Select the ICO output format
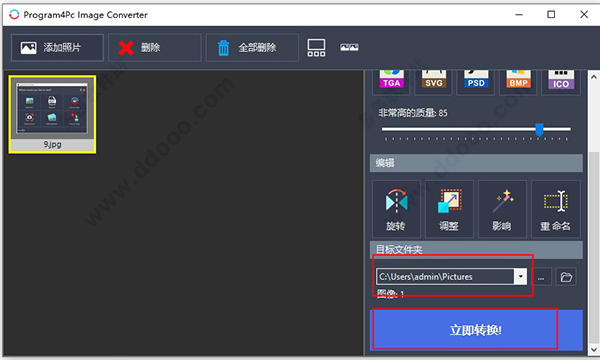600x360 pixels. pos(561,82)
